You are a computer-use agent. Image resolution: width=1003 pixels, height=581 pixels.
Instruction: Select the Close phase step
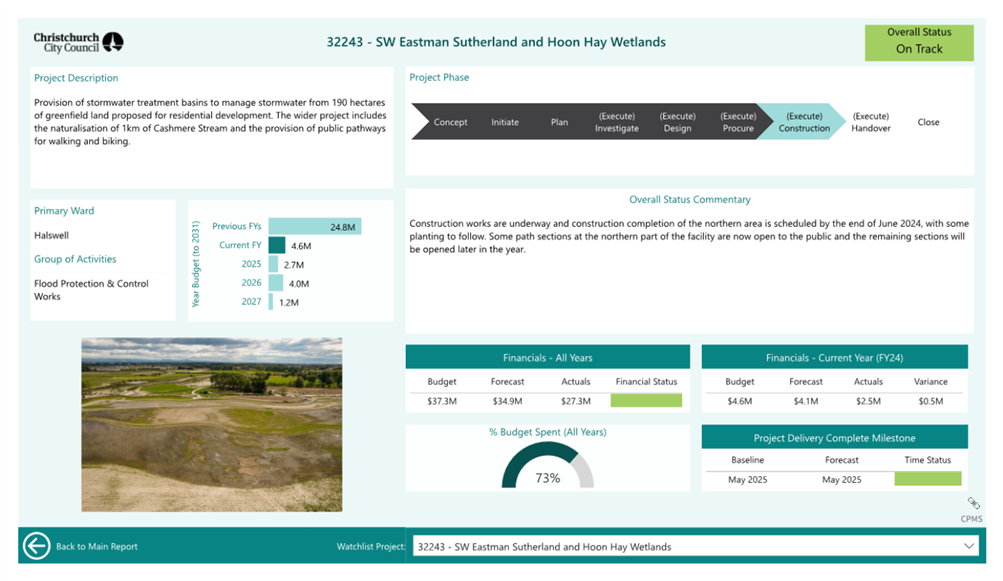pos(928,122)
